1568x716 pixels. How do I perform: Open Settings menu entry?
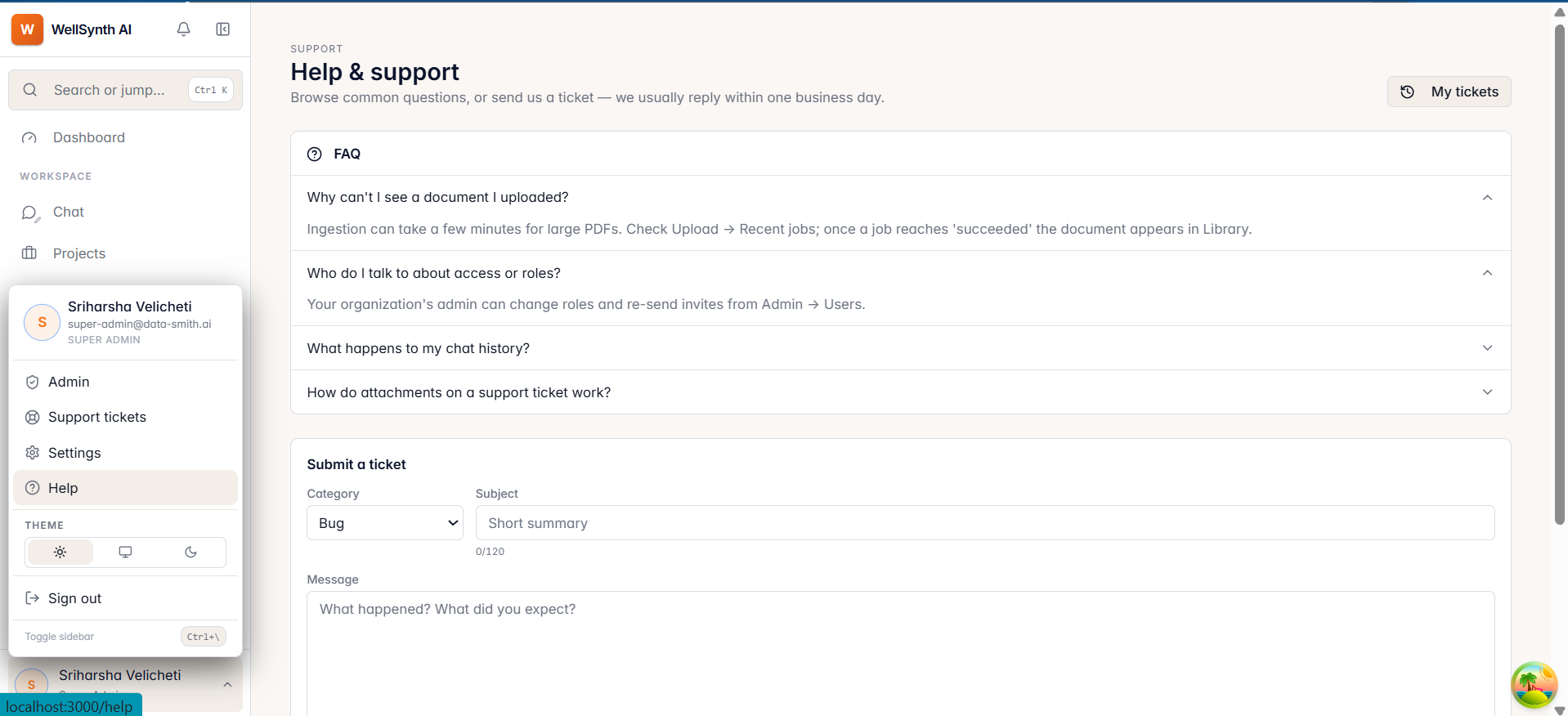click(x=126, y=453)
